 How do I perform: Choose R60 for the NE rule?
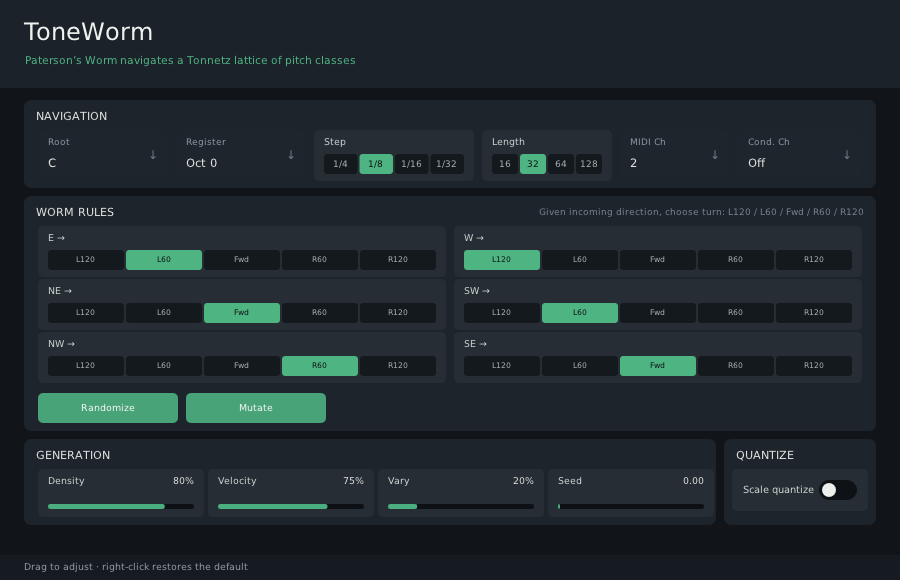pos(320,312)
